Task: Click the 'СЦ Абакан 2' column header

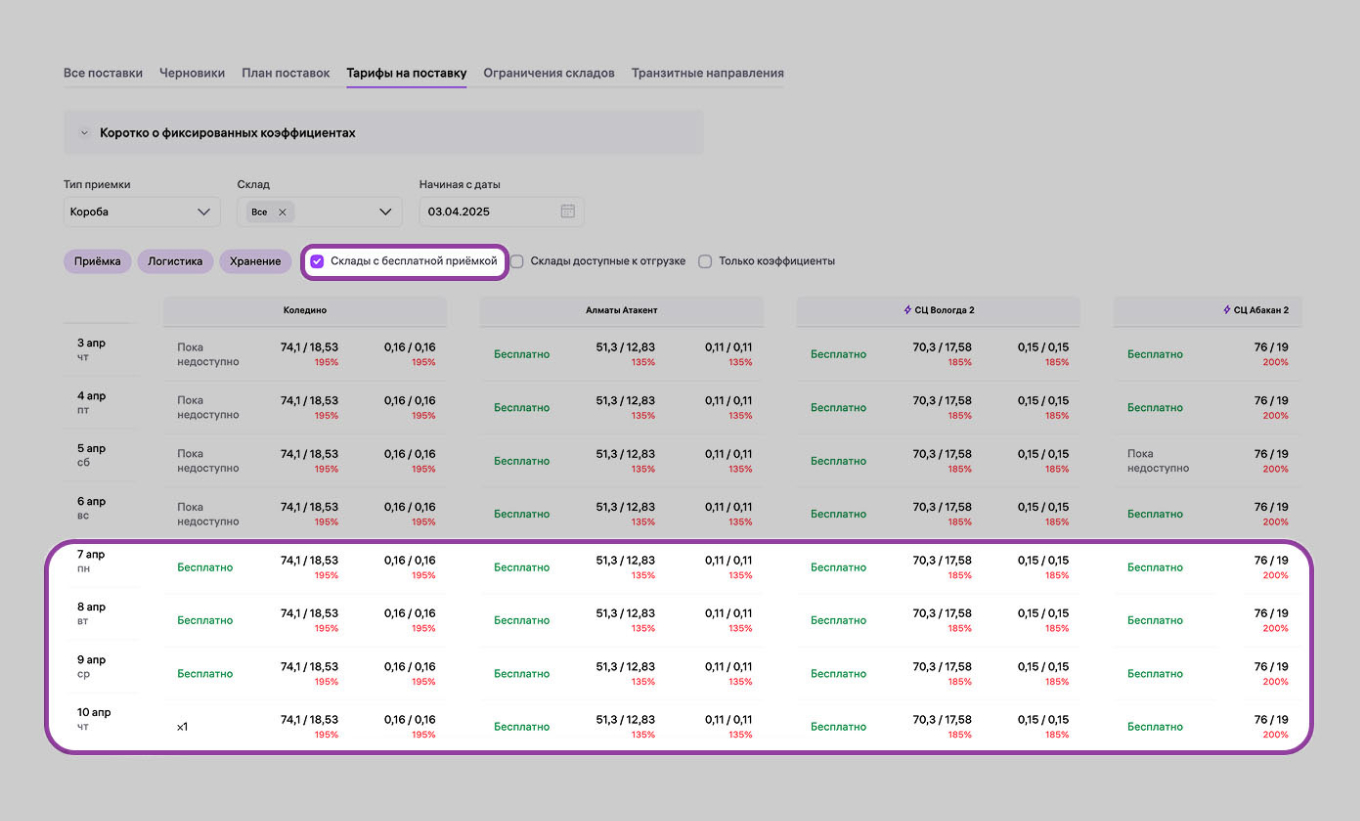Action: click(x=1208, y=310)
